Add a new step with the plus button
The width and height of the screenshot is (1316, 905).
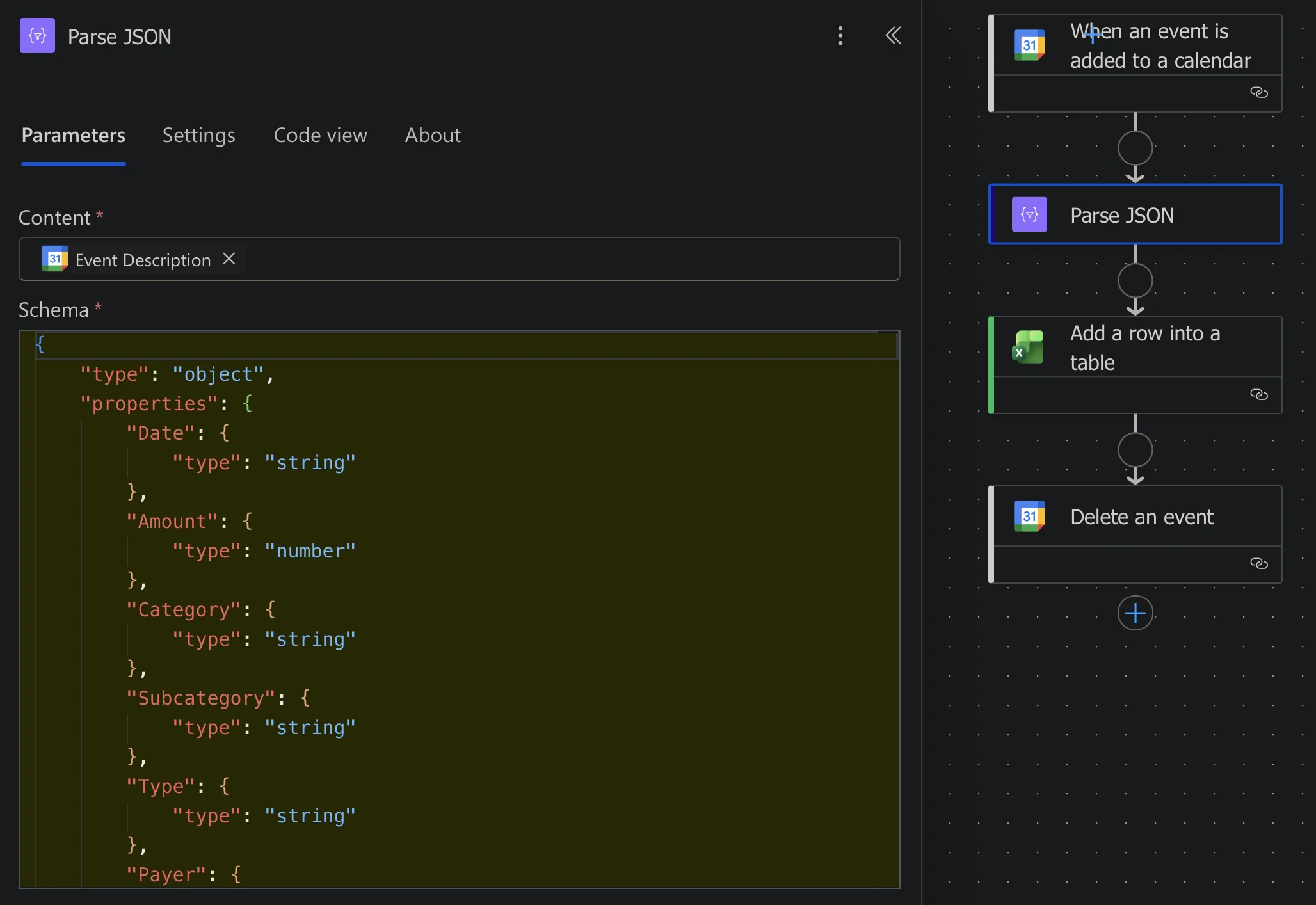(1135, 613)
